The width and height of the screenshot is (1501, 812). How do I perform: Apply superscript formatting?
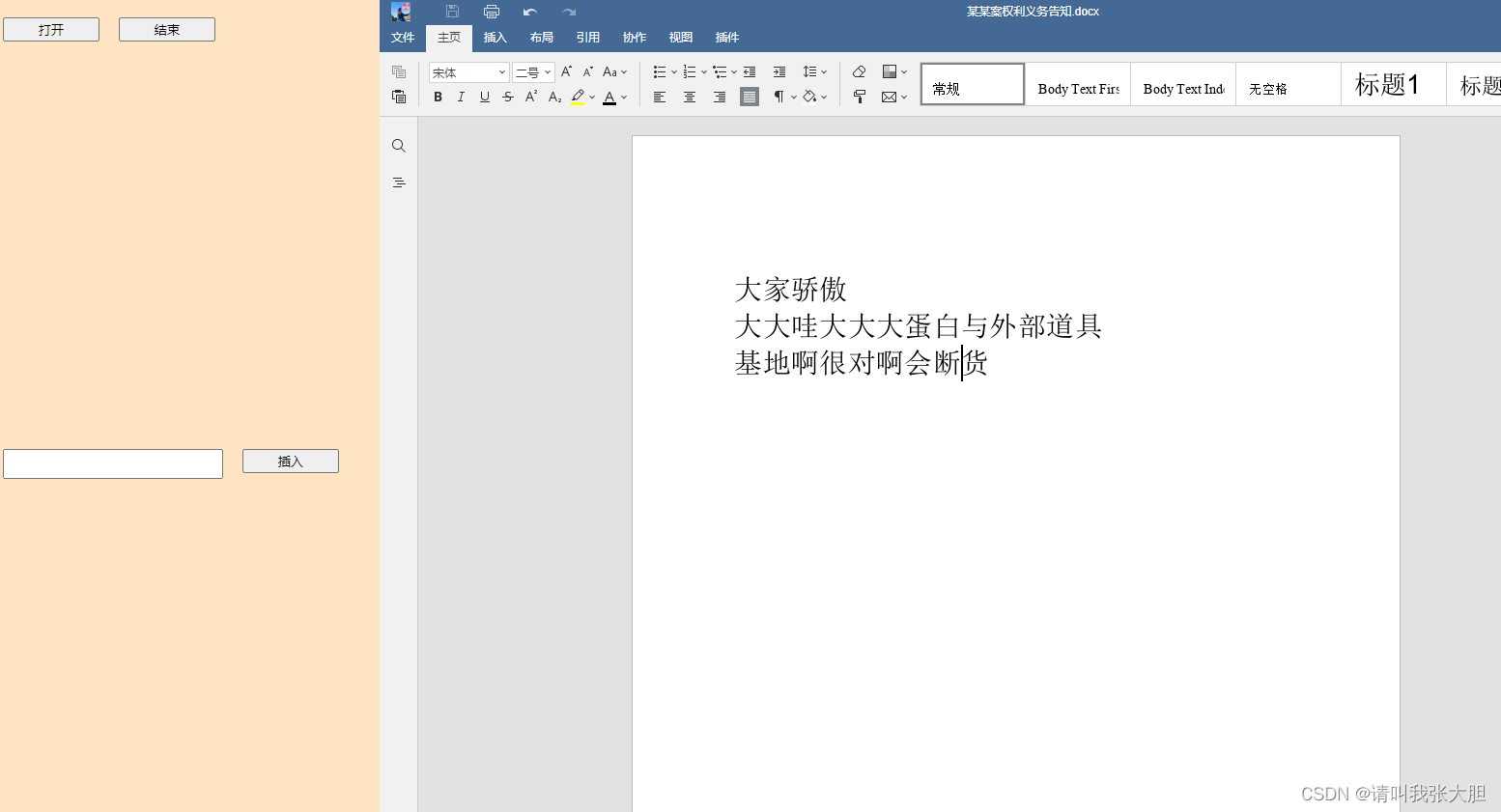pyautogui.click(x=530, y=97)
